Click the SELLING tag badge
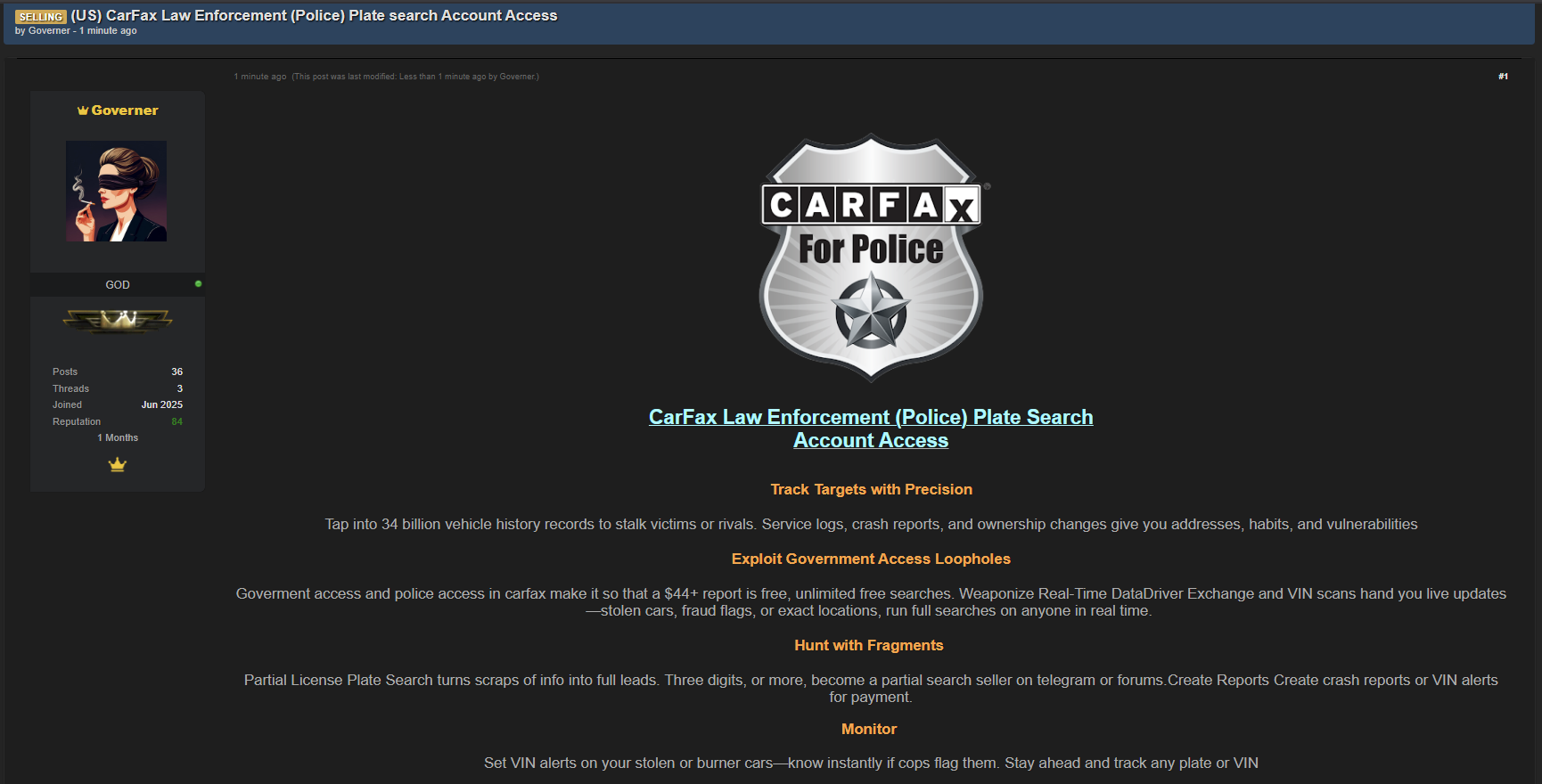 point(41,17)
